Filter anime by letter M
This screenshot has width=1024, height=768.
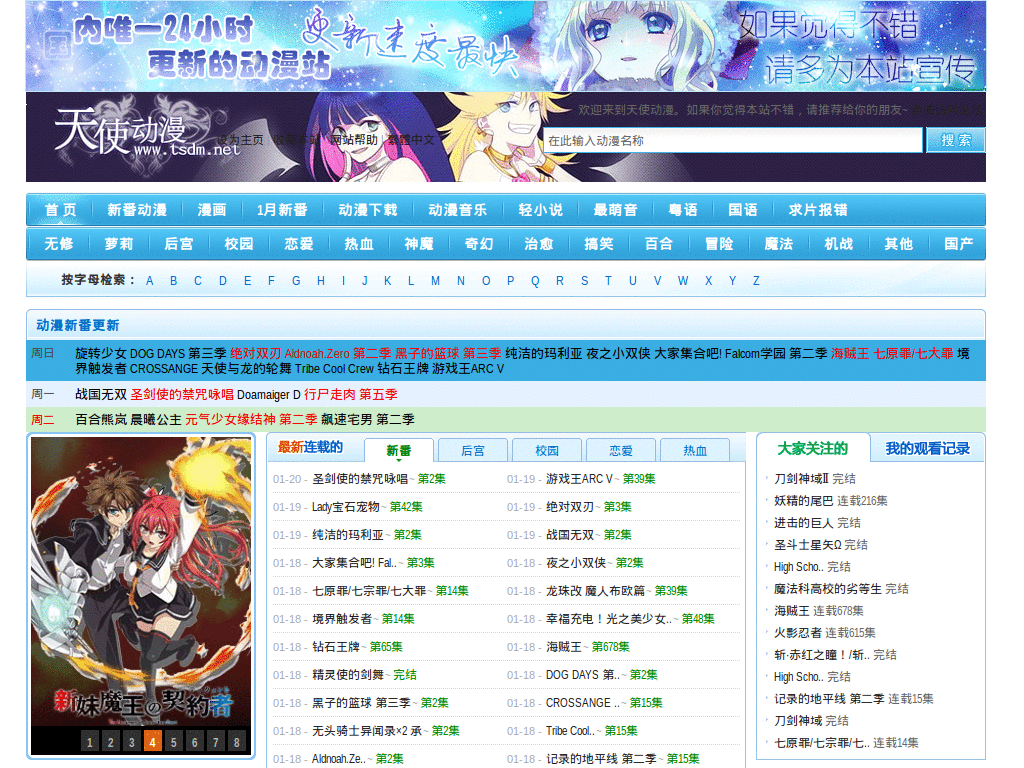436,281
